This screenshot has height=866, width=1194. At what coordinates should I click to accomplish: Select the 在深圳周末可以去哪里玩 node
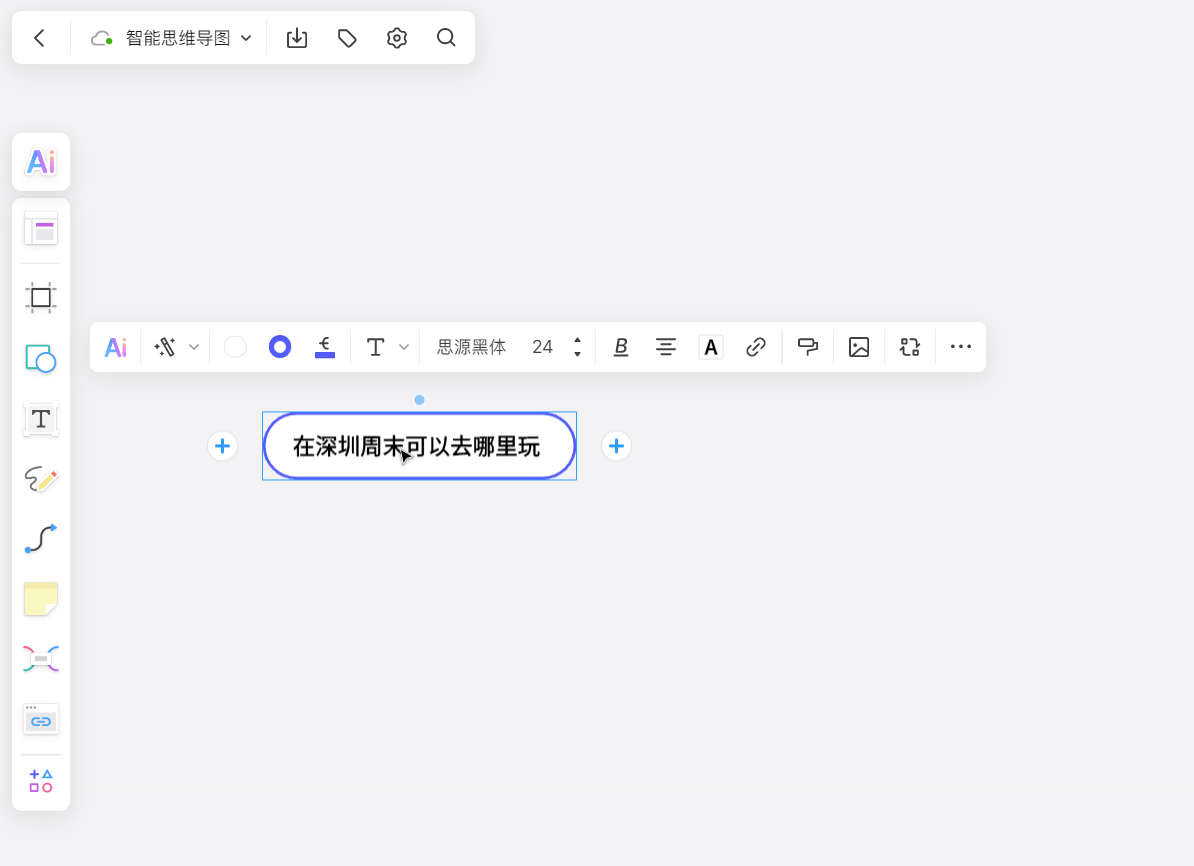420,446
